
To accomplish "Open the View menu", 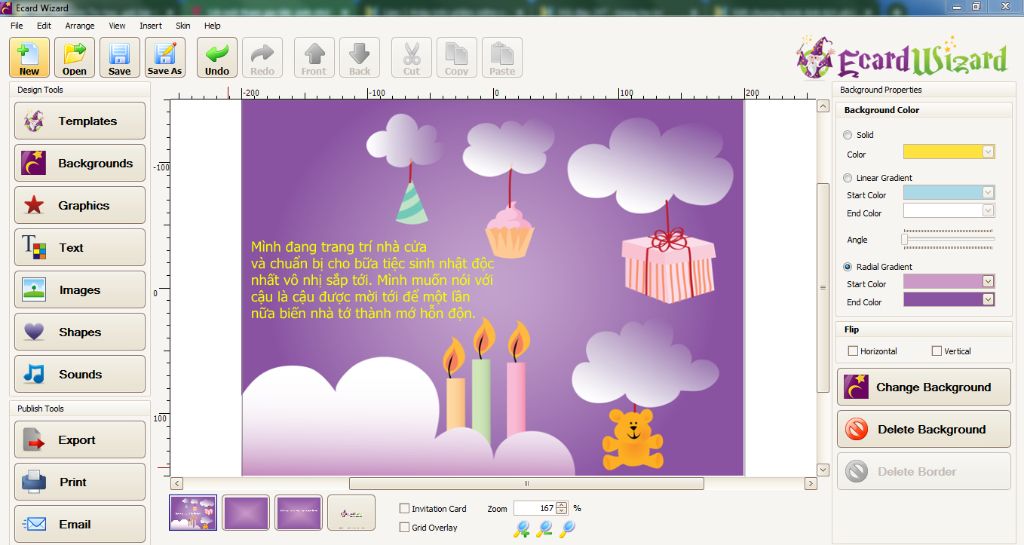I will [117, 25].
